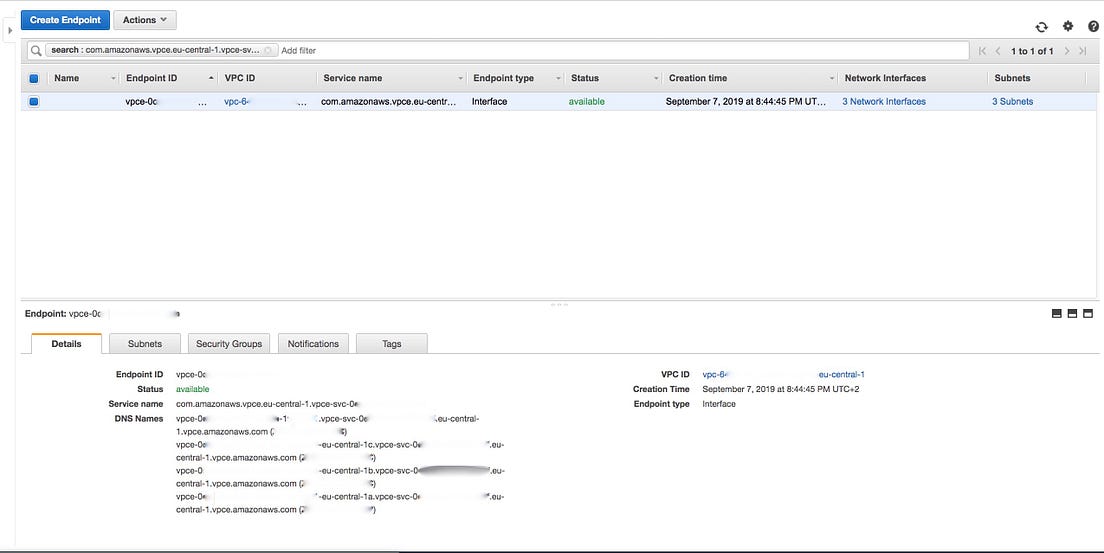Screen dimensions: 1104x553
Task: Select the 'Interface' endpoint type cell in table
Action: 489,101
